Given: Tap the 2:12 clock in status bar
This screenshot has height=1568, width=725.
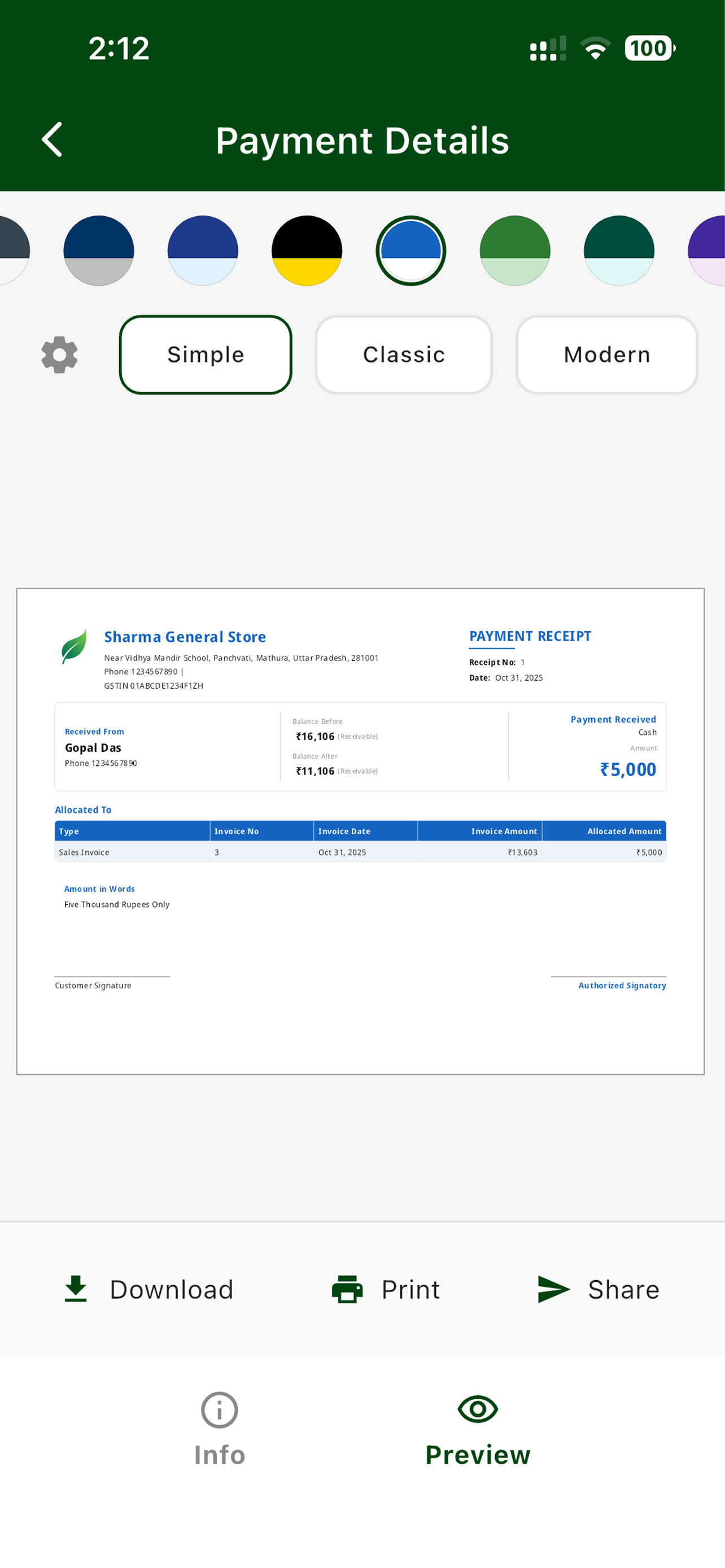Looking at the screenshot, I should (119, 48).
